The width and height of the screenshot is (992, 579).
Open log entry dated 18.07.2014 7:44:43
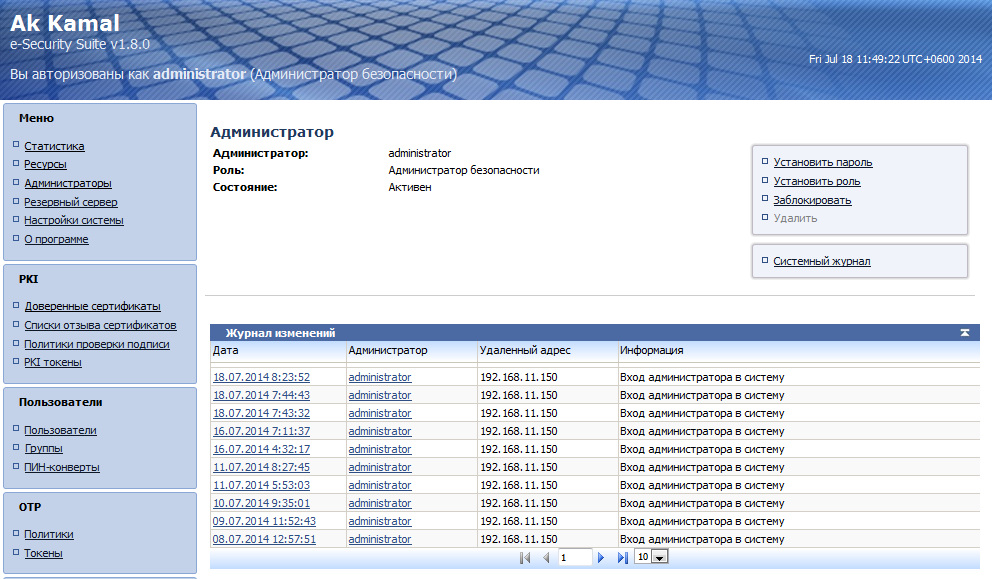261,395
